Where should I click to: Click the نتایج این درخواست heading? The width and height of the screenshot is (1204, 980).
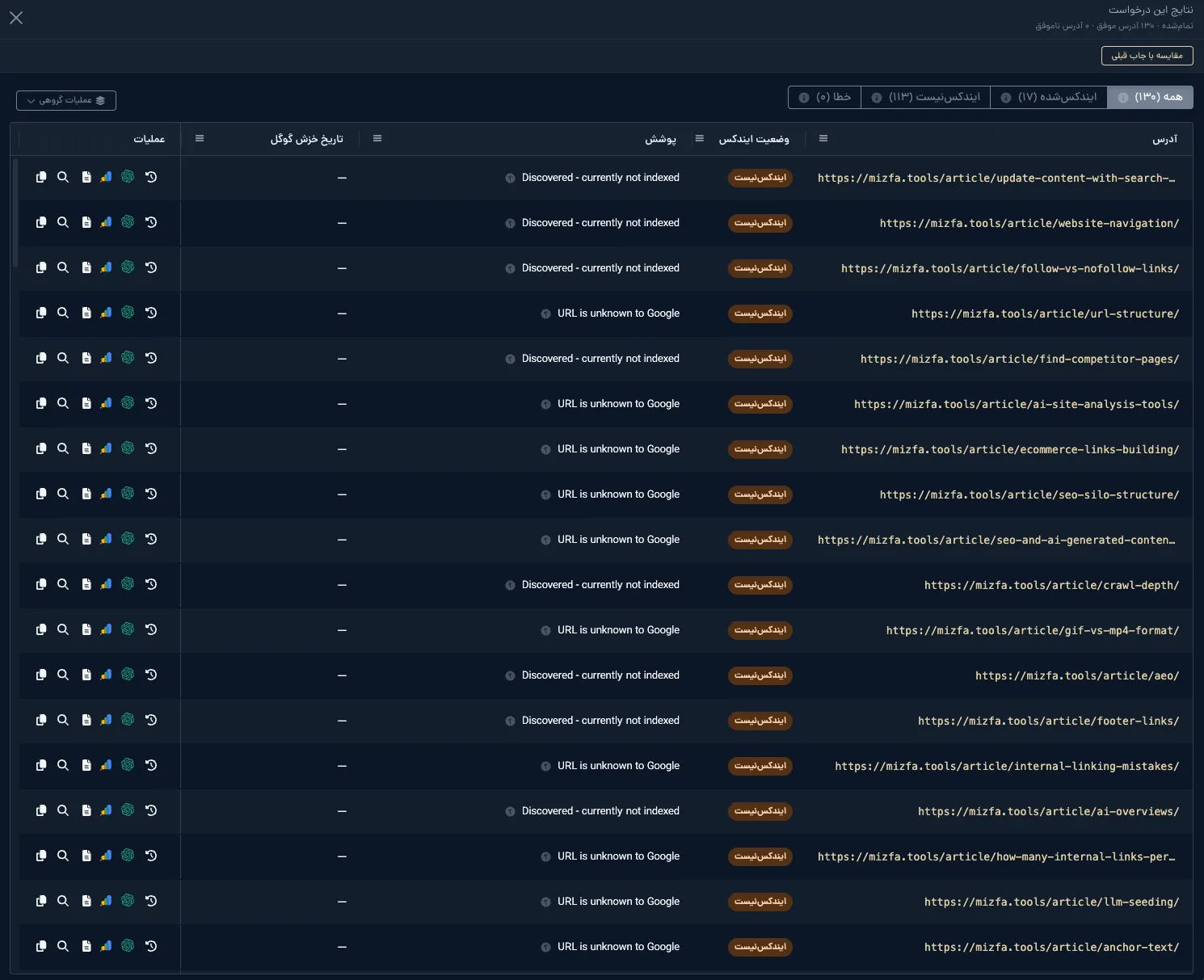click(x=1151, y=10)
